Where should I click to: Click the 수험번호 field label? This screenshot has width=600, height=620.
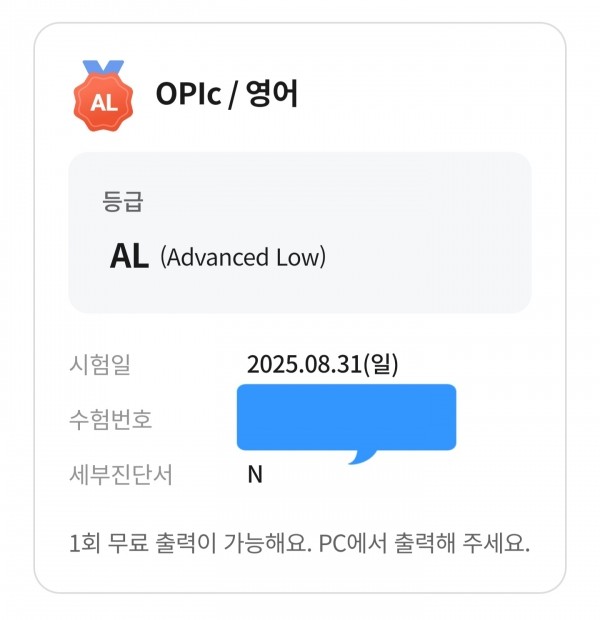pos(111,419)
